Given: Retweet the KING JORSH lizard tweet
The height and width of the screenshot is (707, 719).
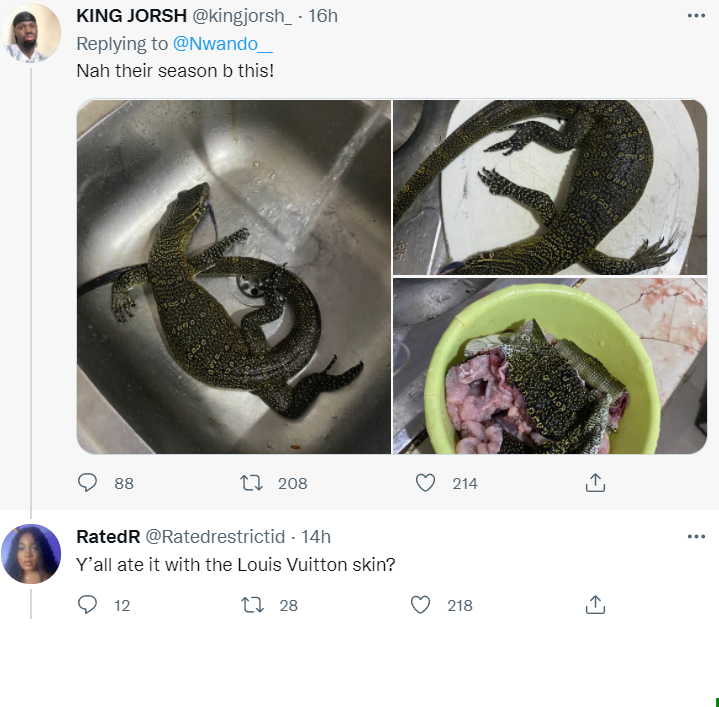Looking at the screenshot, I should [252, 483].
